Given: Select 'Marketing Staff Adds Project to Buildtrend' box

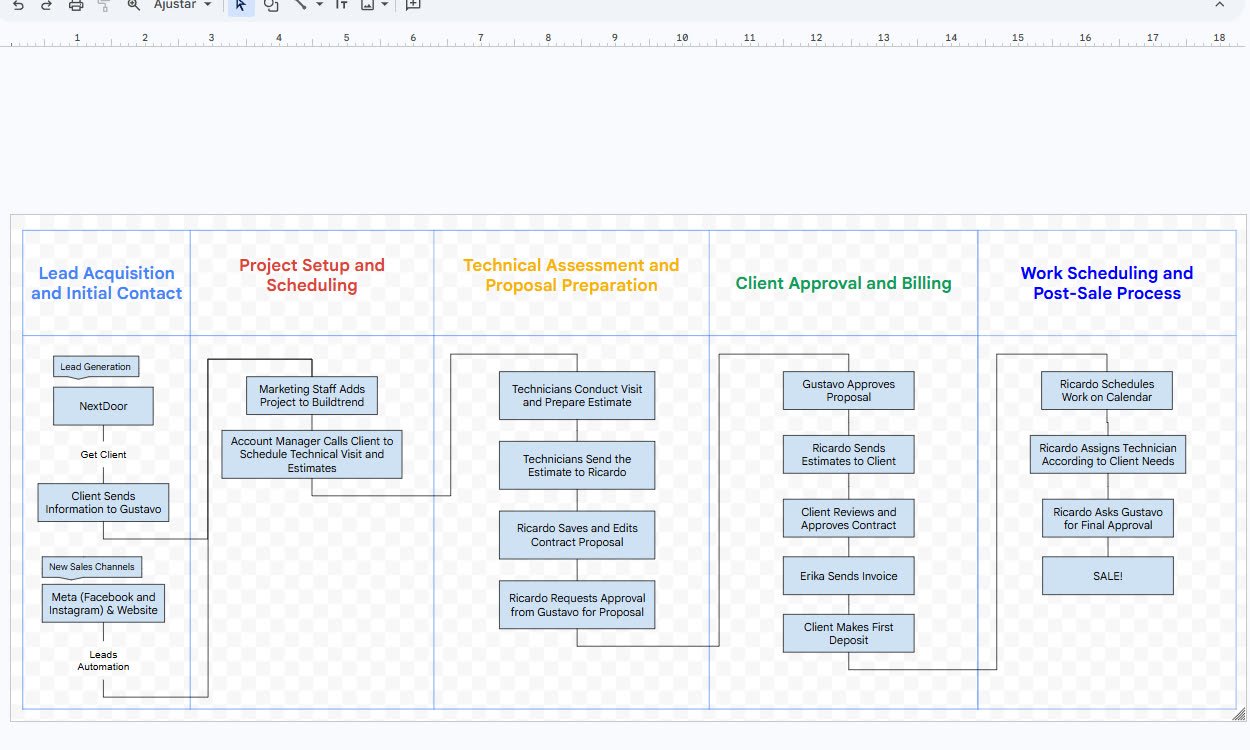Looking at the screenshot, I should click(312, 395).
